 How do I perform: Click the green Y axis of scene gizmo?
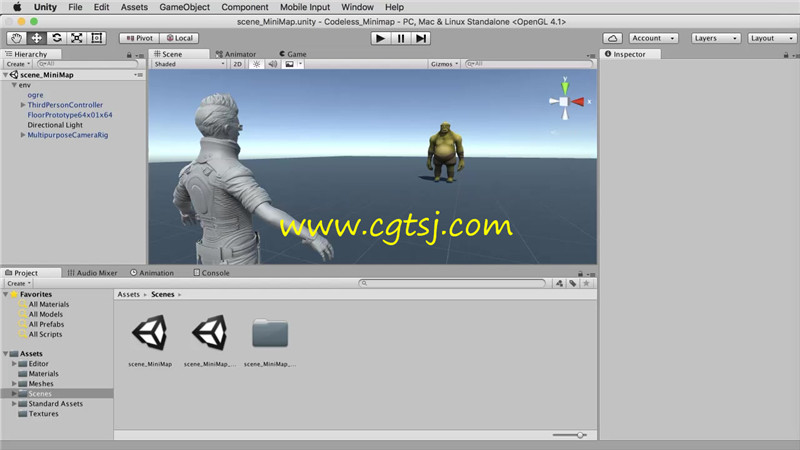click(565, 86)
